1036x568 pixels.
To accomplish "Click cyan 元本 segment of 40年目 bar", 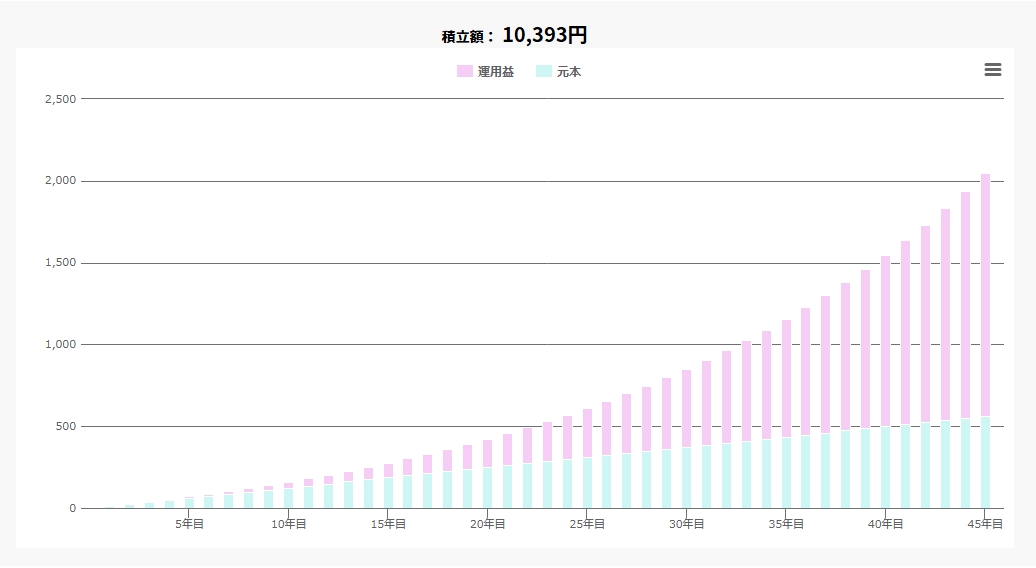I will (886, 468).
